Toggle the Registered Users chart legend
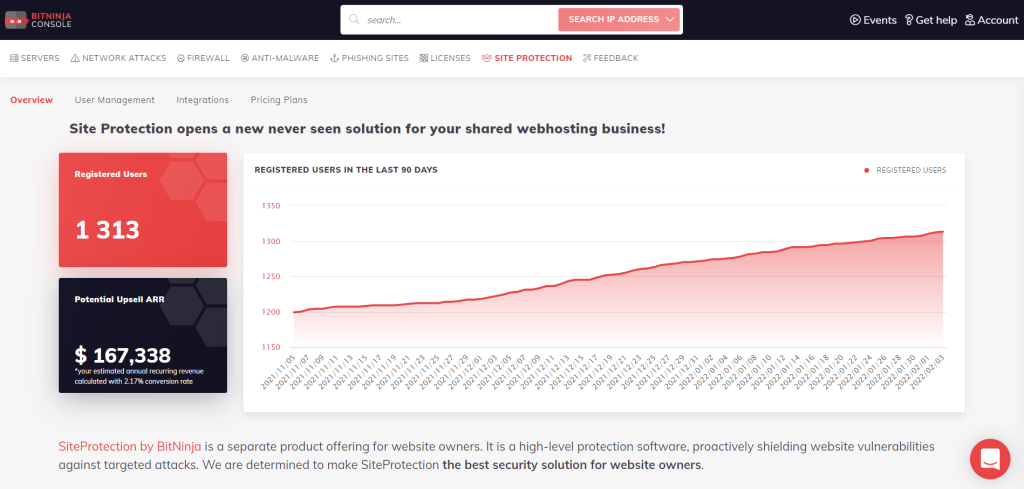Screen dimensions: 1024x489 (905, 170)
